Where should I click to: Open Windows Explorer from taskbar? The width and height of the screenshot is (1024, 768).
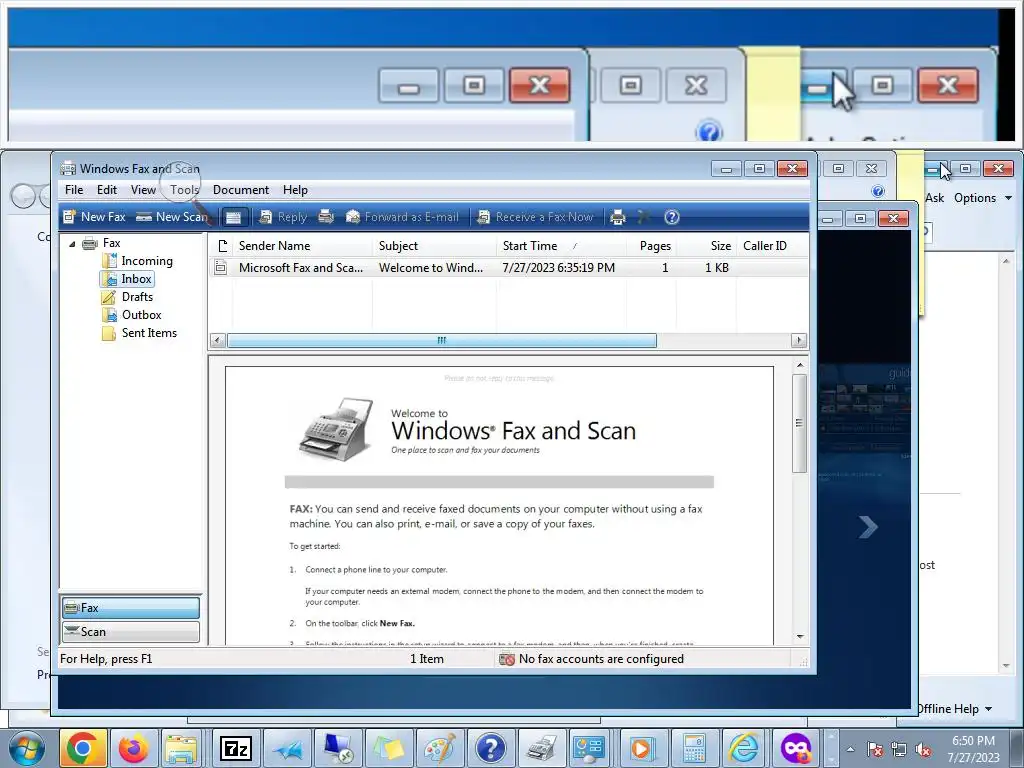[181, 748]
